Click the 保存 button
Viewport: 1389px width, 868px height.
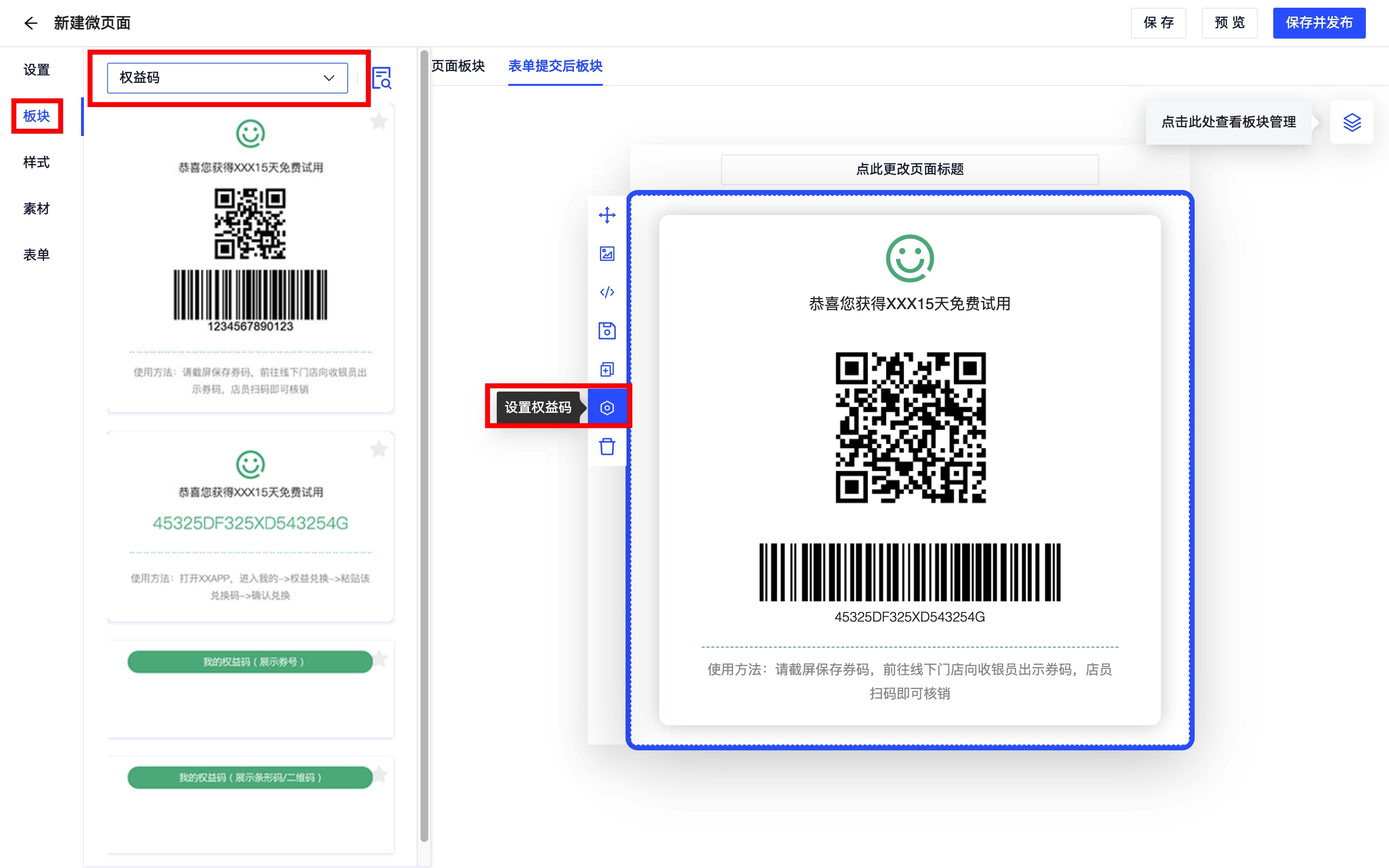tap(1158, 23)
